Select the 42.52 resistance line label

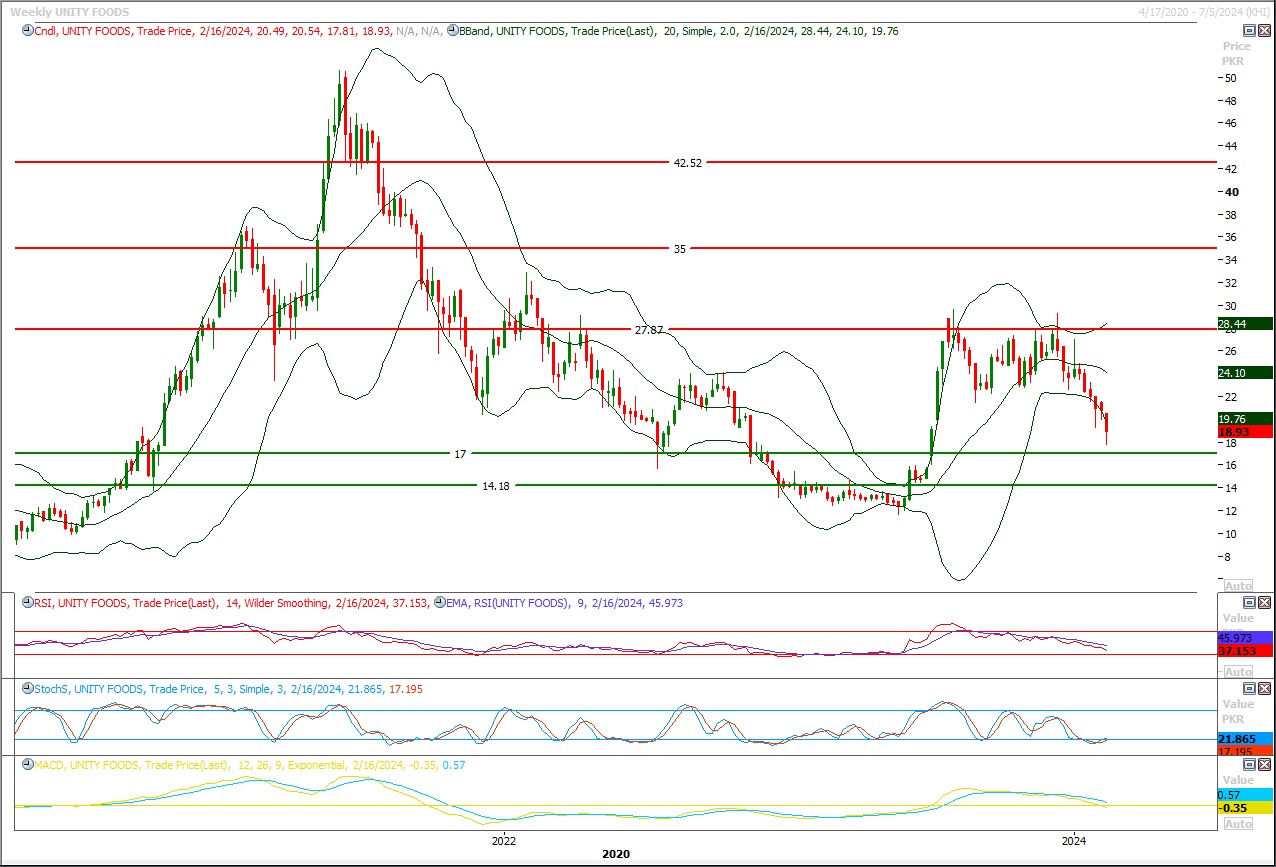(687, 162)
